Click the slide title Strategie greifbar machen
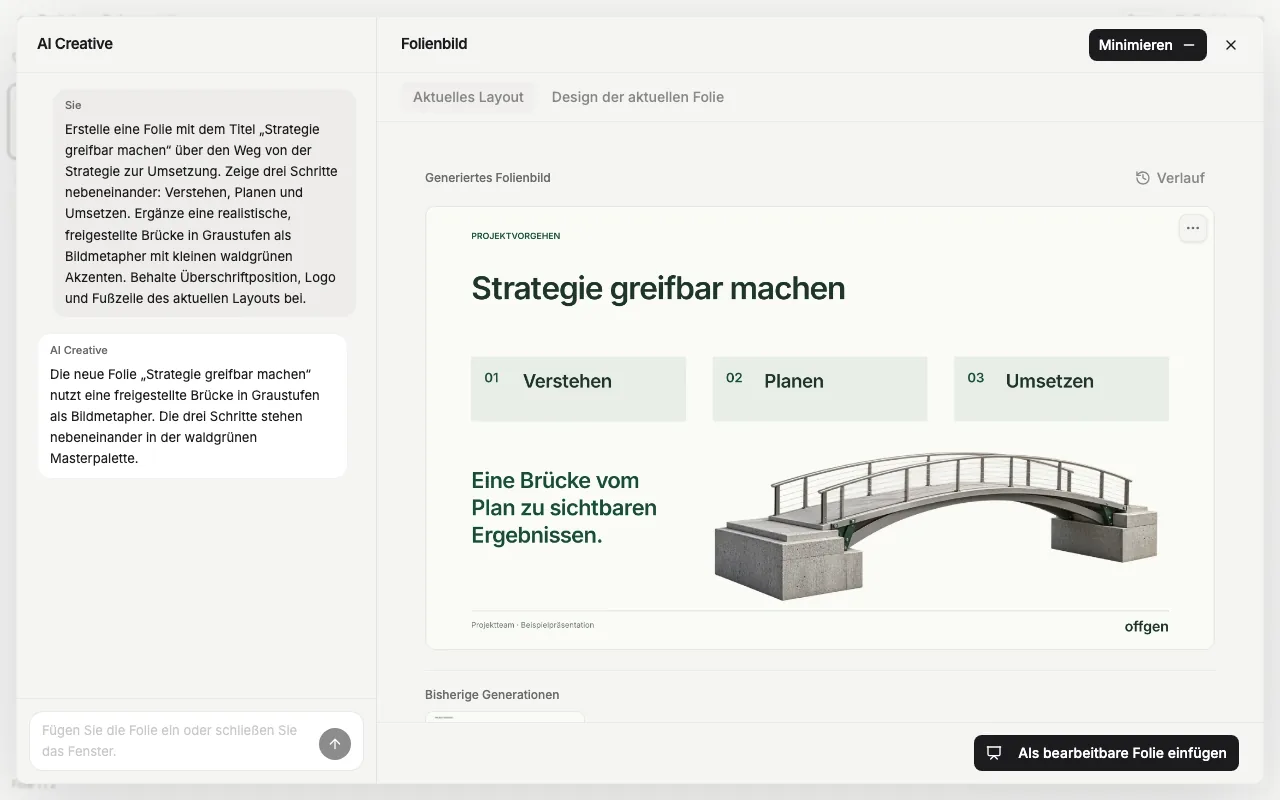 click(658, 288)
